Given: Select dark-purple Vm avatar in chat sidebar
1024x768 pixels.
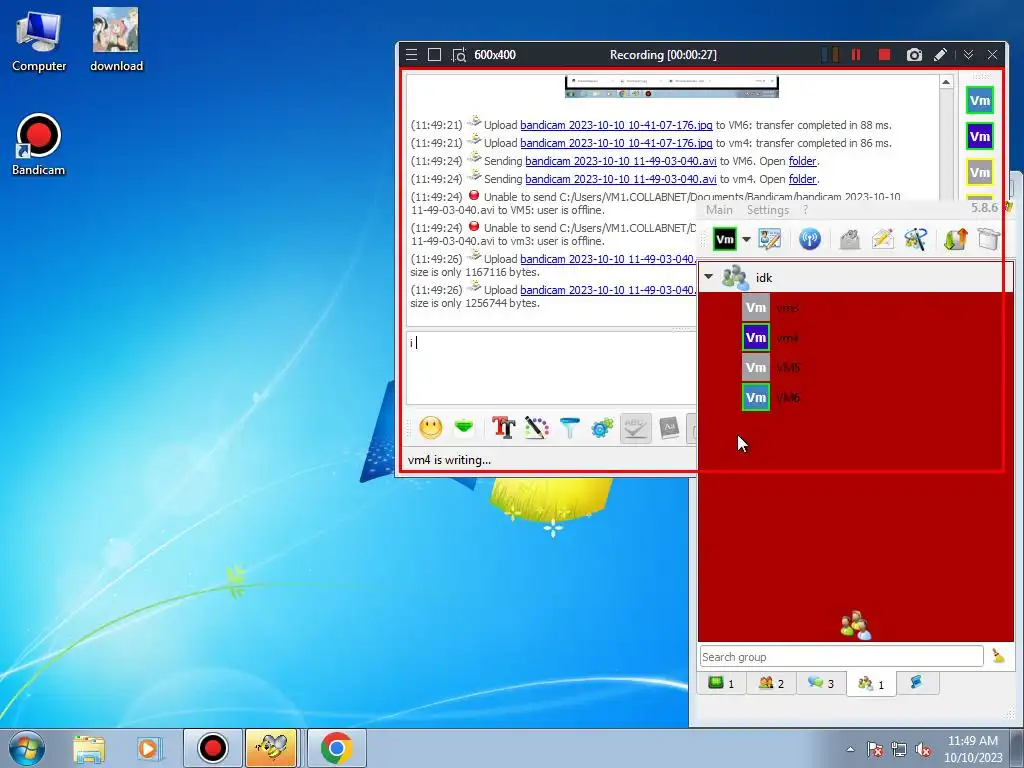Looking at the screenshot, I should [x=980, y=136].
